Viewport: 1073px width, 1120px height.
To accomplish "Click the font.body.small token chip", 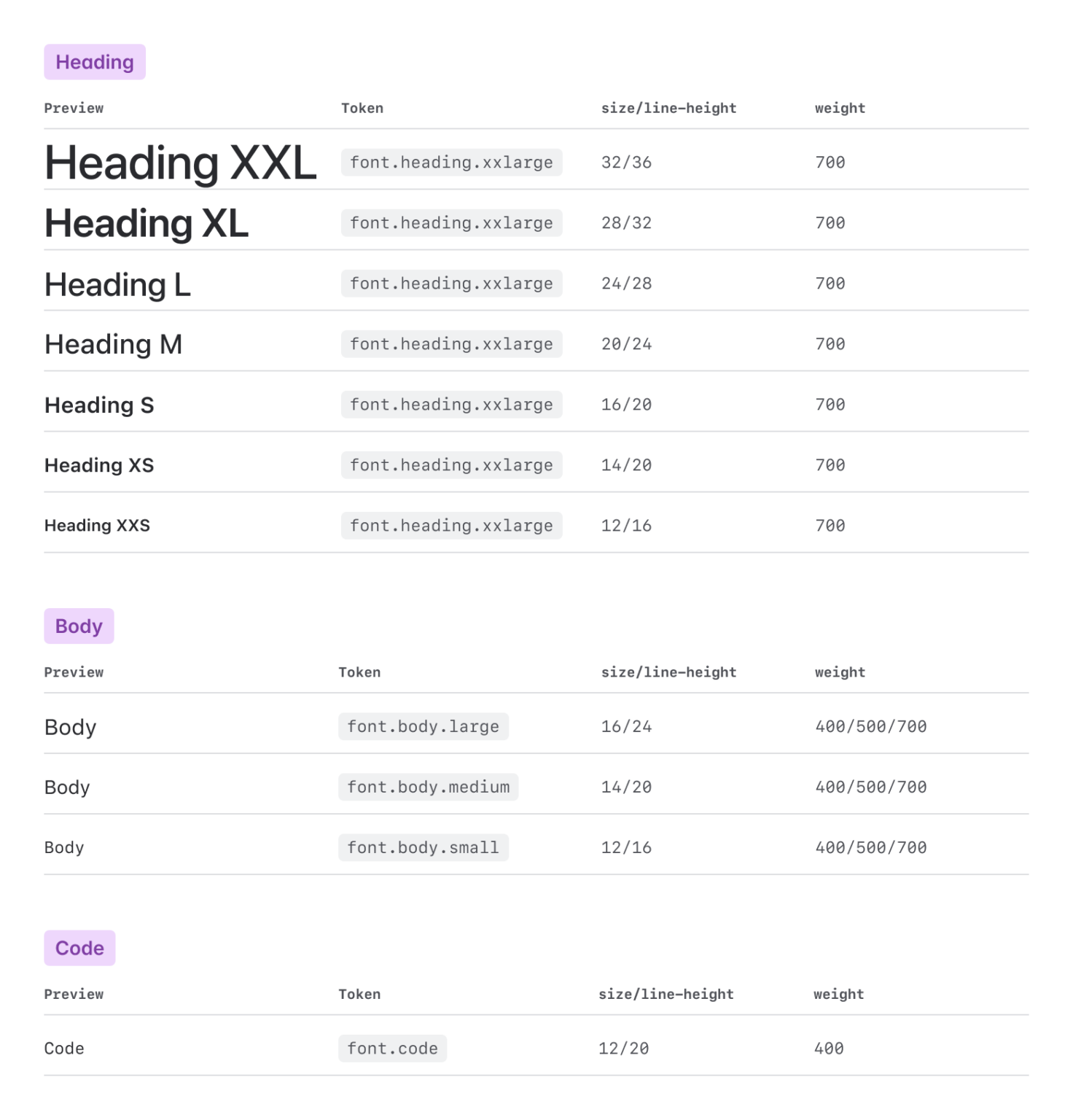I will [x=424, y=847].
